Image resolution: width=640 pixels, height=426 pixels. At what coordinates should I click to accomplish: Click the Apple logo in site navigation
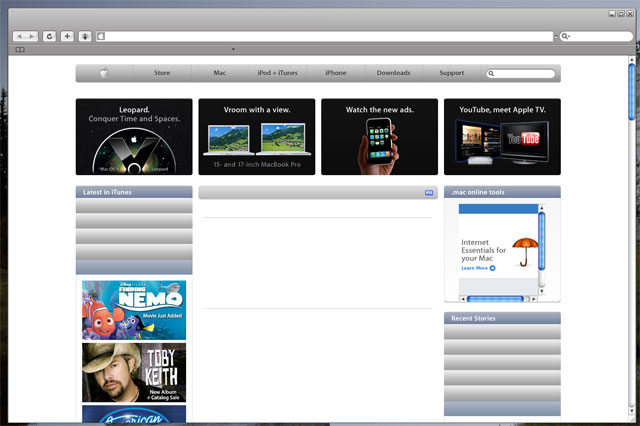coord(104,73)
